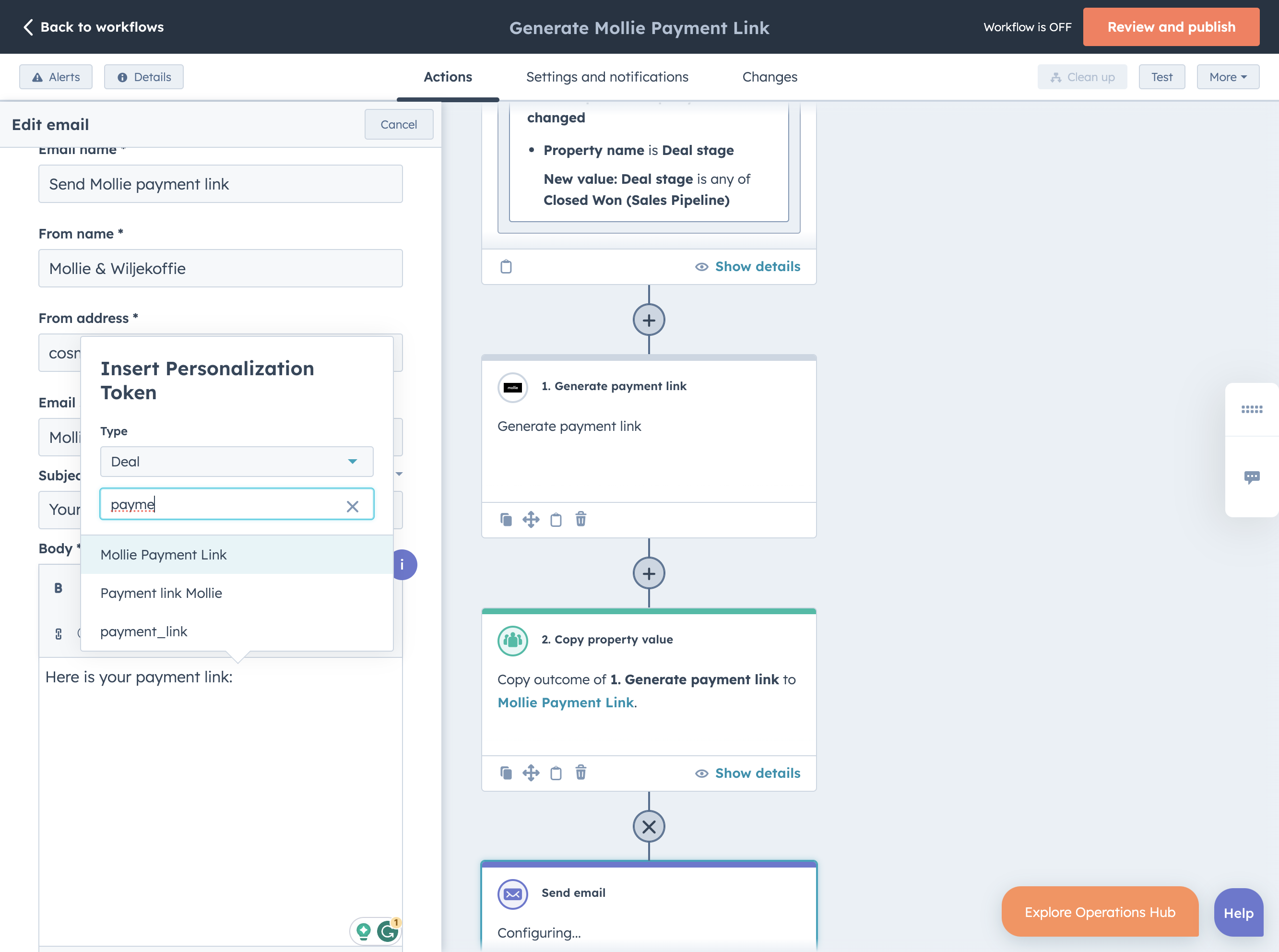Click the X connector above Send email
Viewport: 1279px width, 952px height.
coord(649,827)
